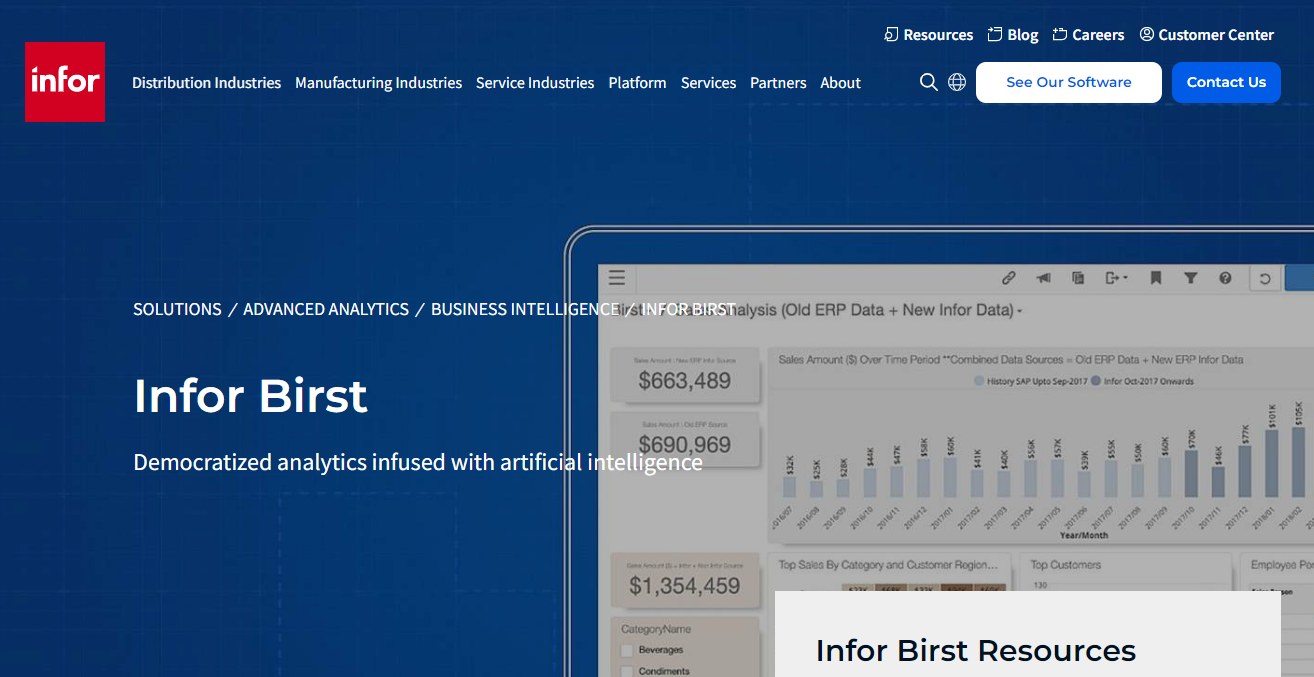Viewport: 1314px width, 677px height.
Task: Open Manufacturing Industries menu
Action: point(378,83)
